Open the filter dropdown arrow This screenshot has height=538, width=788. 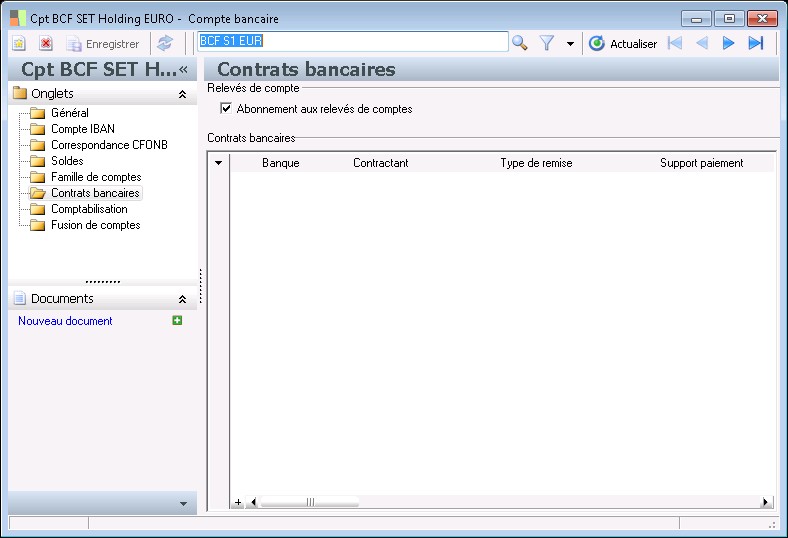coord(570,44)
